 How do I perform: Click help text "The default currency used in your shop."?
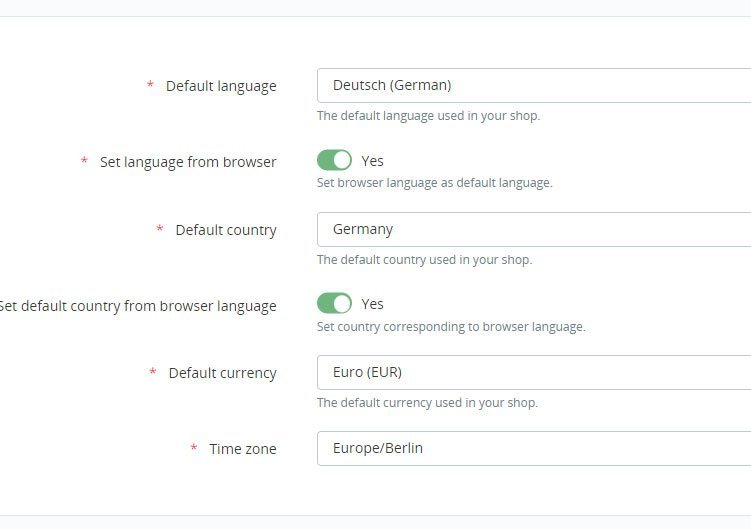pyautogui.click(x=427, y=403)
